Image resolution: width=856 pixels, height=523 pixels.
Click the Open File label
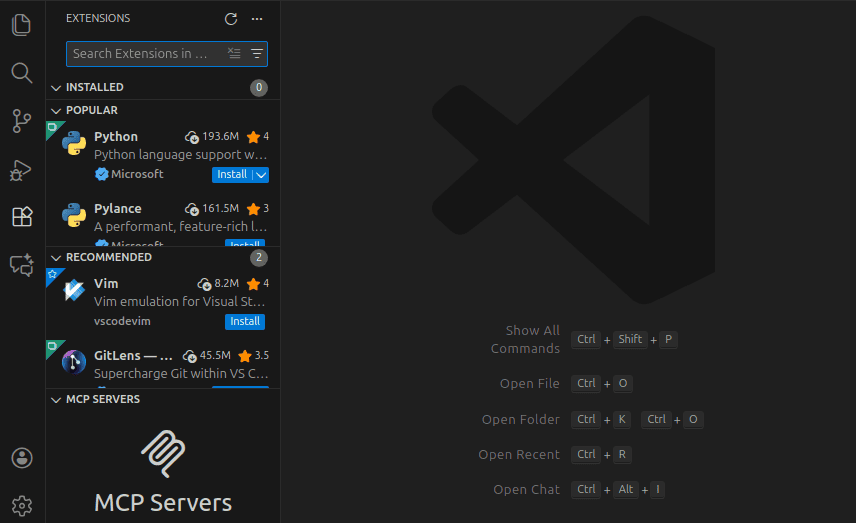530,384
